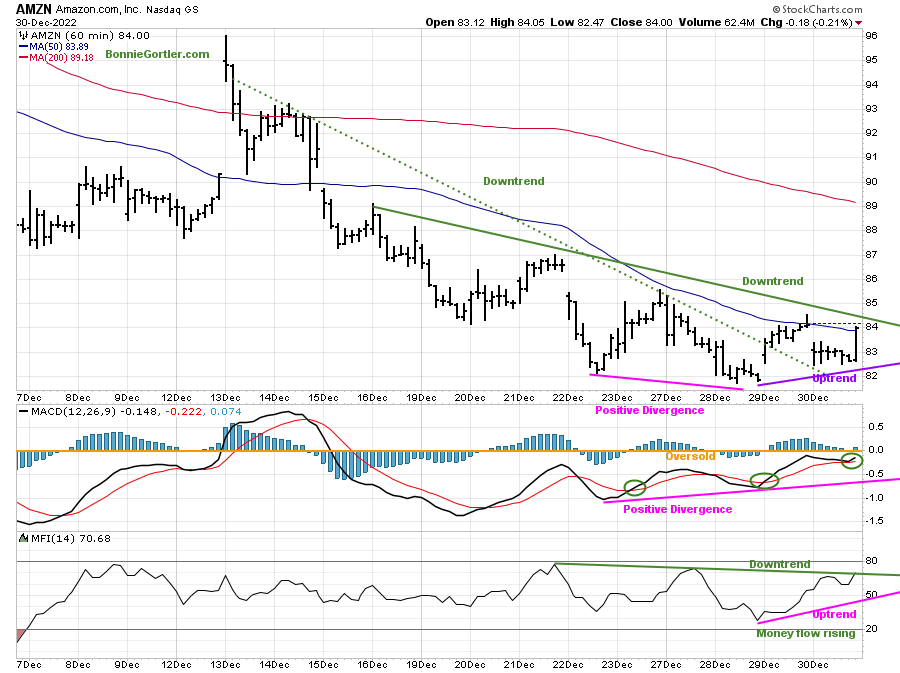
Task: Click the 7Dec date label below the MFI panel
Action: [x=29, y=664]
